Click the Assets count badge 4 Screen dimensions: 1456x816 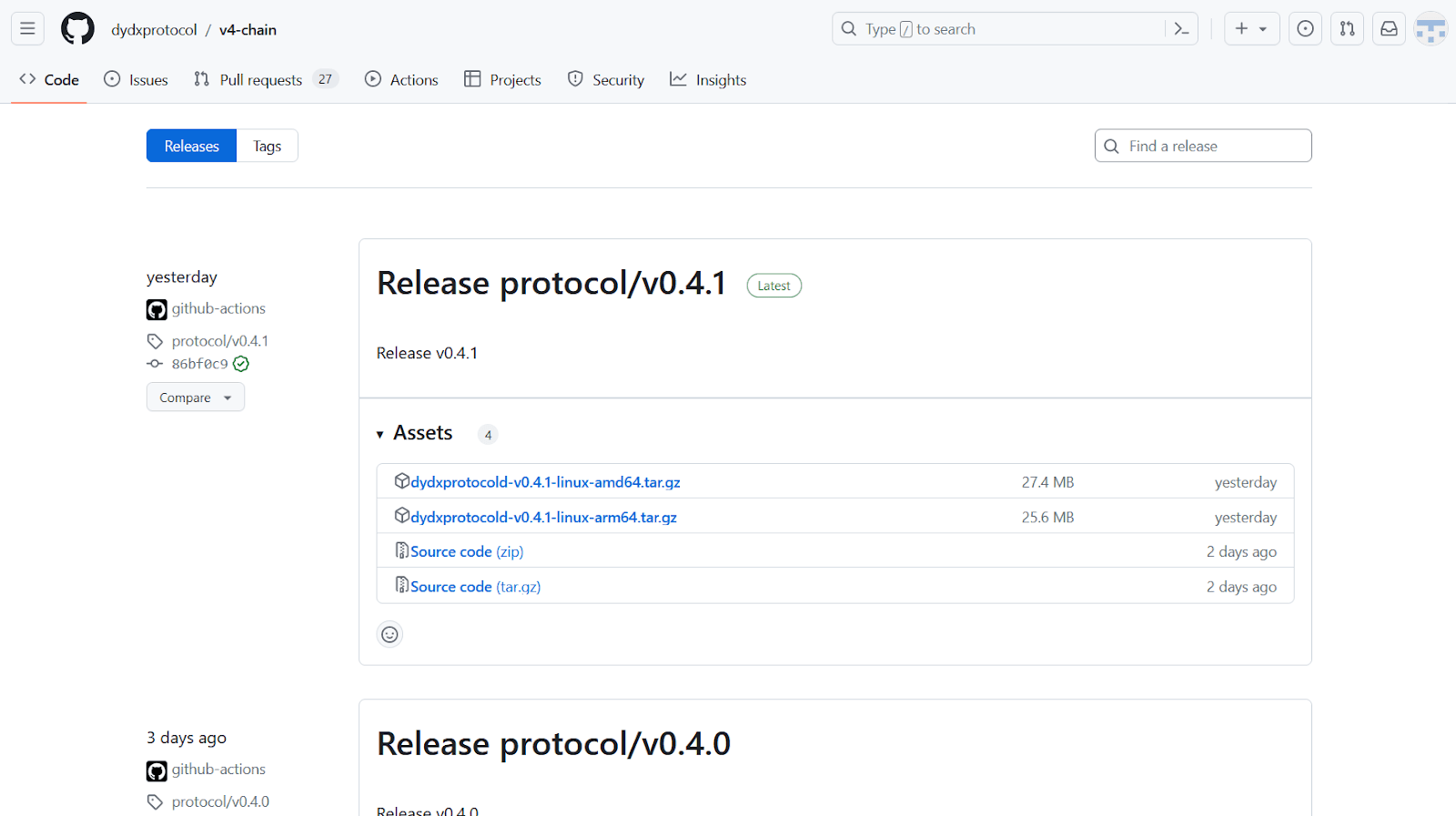point(488,435)
